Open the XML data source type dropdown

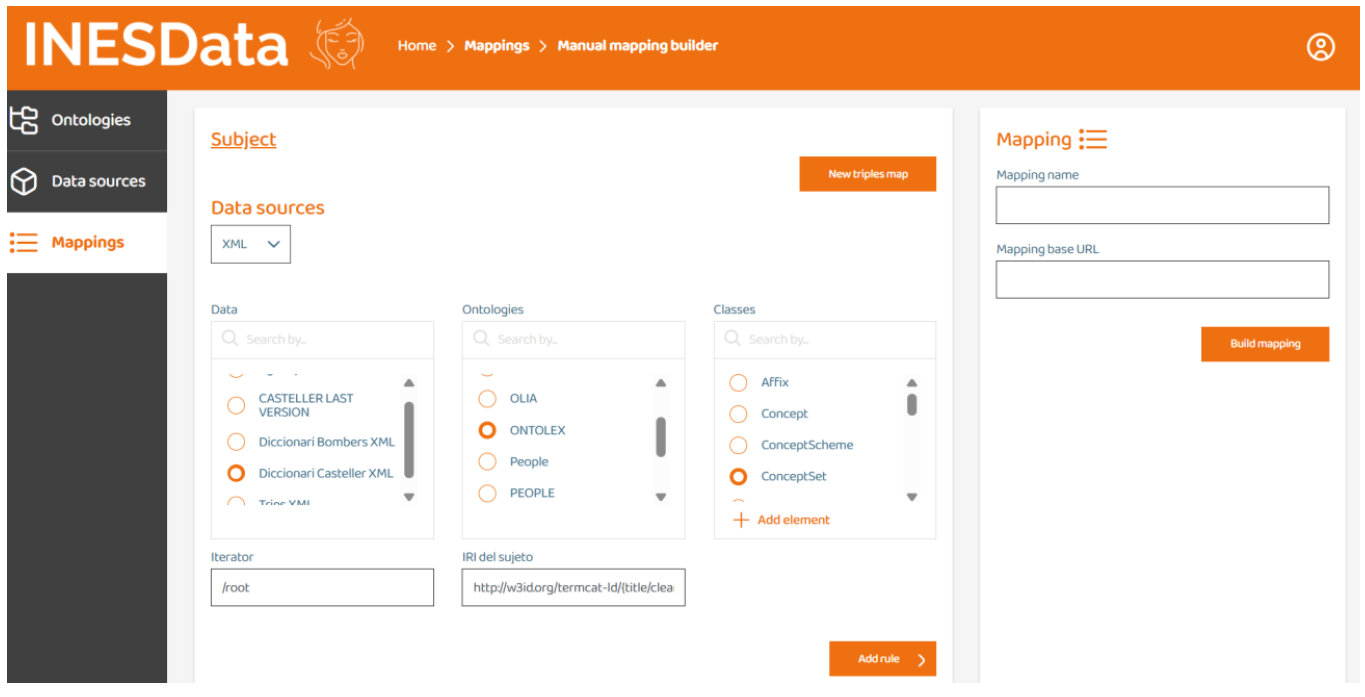[x=250, y=244]
